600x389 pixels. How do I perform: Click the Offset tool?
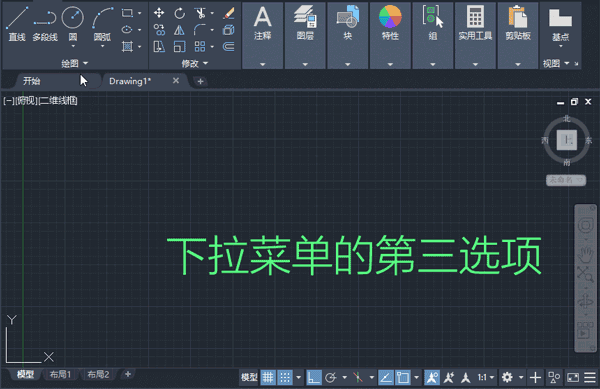coord(228,47)
